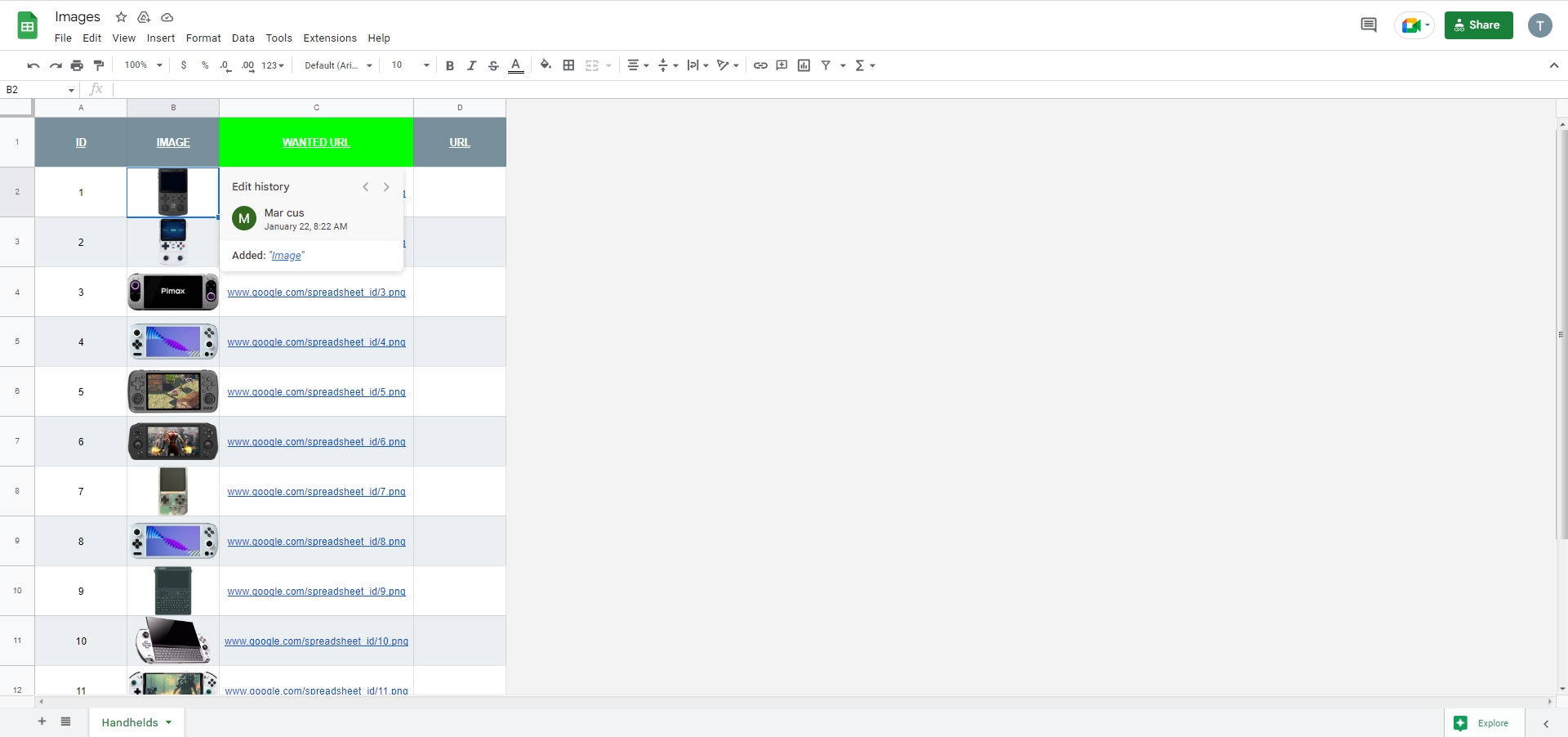Image resolution: width=1568 pixels, height=737 pixels.
Task: Open the Format menu
Action: pyautogui.click(x=203, y=38)
